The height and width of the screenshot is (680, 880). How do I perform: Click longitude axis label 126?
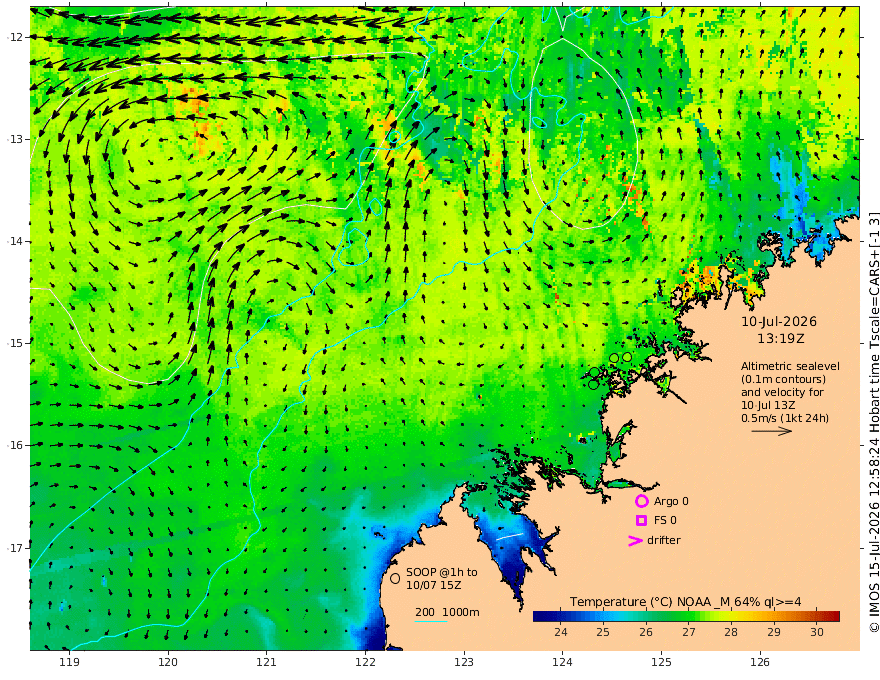(x=760, y=662)
